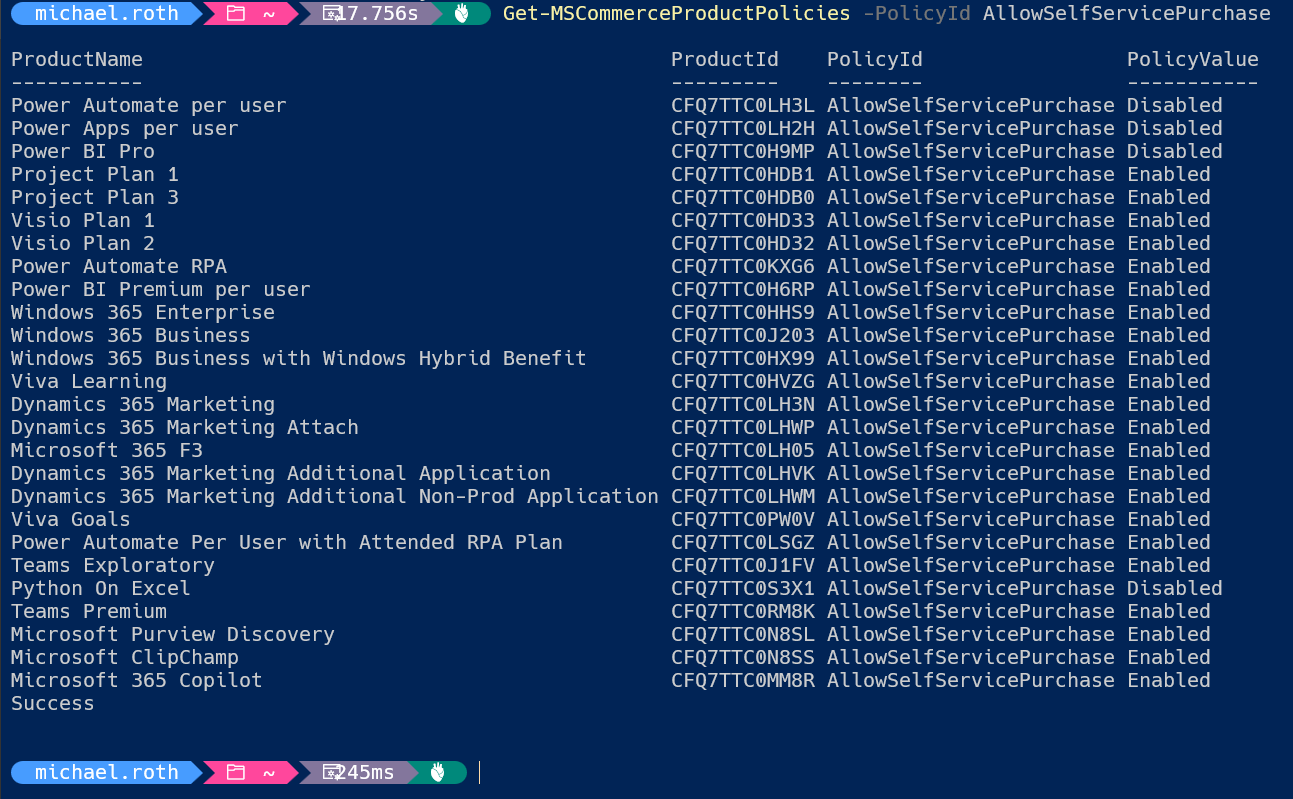The width and height of the screenshot is (1293, 799).
Task: Select the 'Power Apps per user' product name
Action: (125, 128)
